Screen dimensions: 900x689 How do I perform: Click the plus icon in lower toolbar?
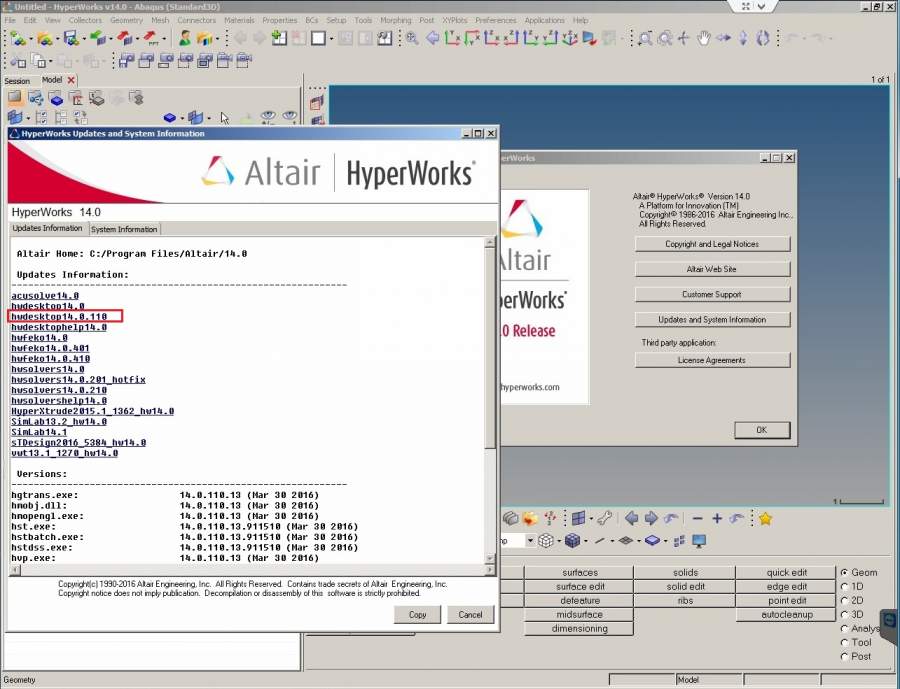click(717, 518)
